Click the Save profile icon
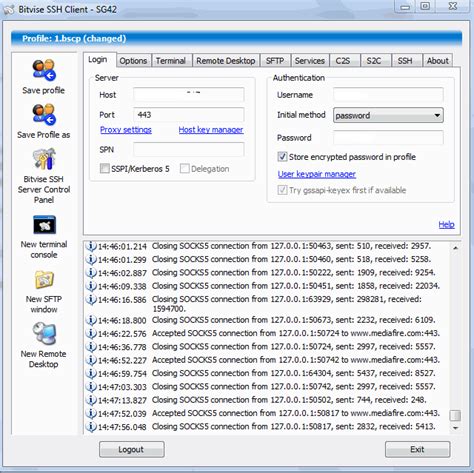This screenshot has width=474, height=473. click(x=44, y=70)
